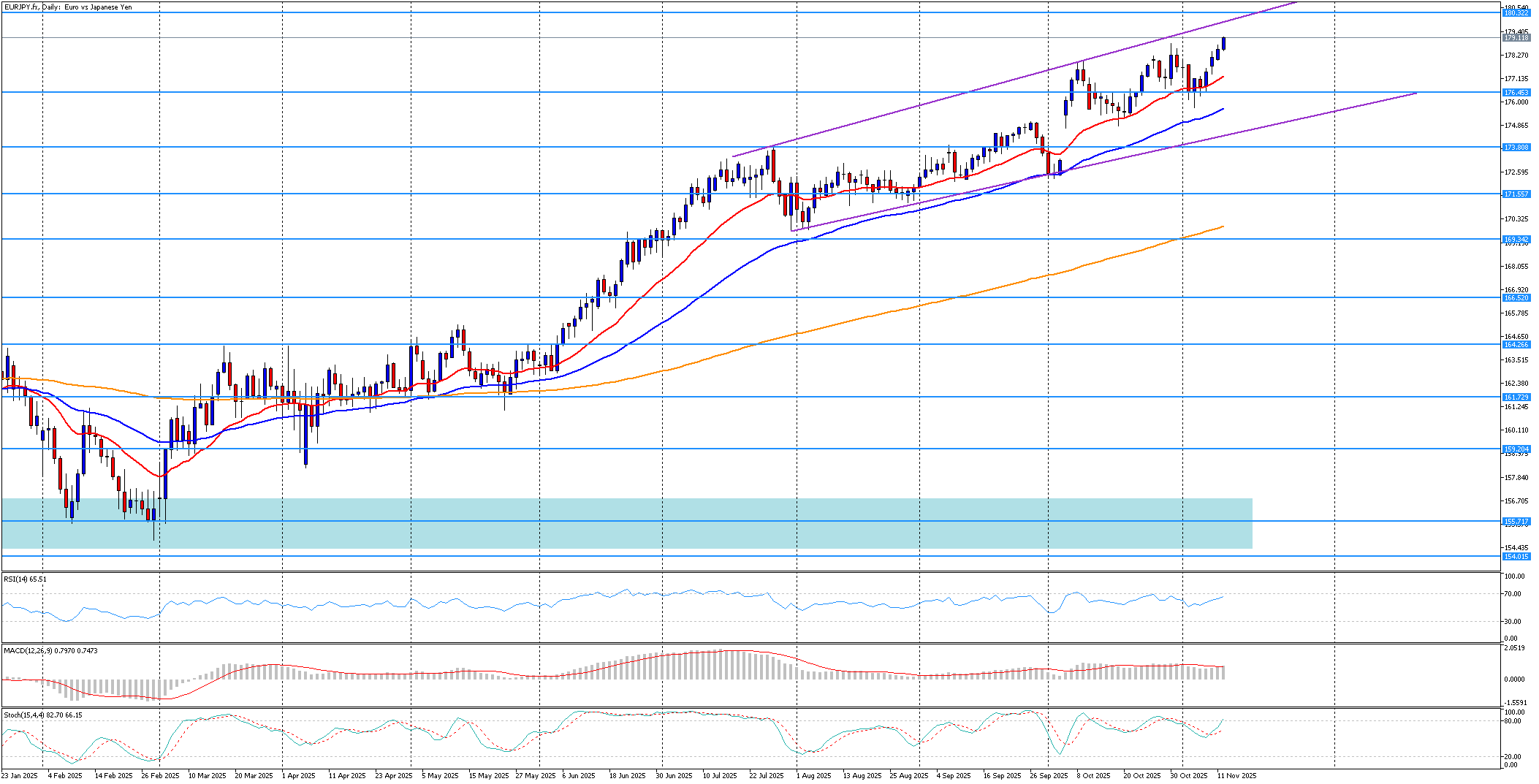Select the 8 Oct 2025 date label
This screenshot has height=784, width=1539.
[x=1093, y=776]
